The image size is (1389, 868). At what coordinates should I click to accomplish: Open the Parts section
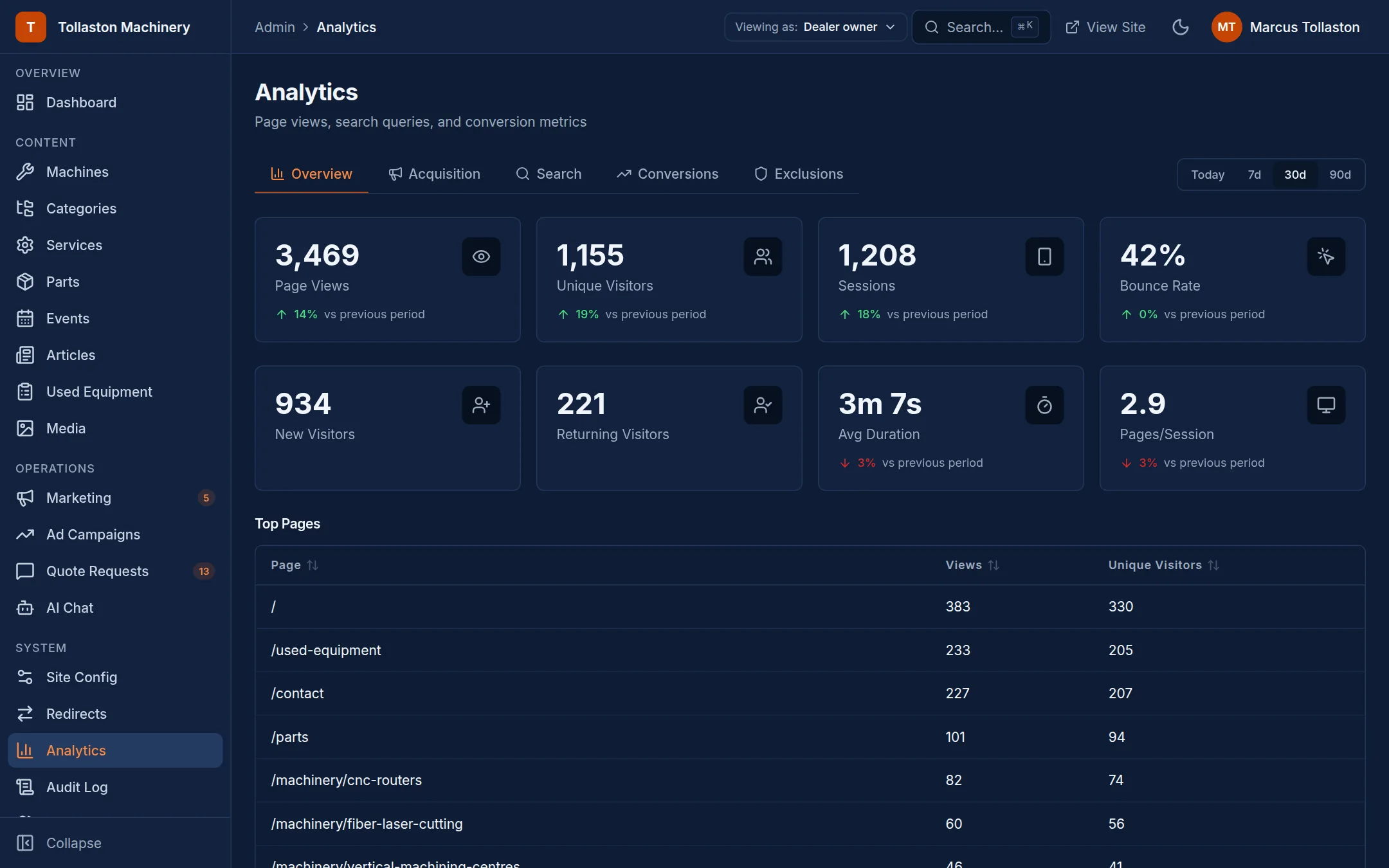point(115,282)
